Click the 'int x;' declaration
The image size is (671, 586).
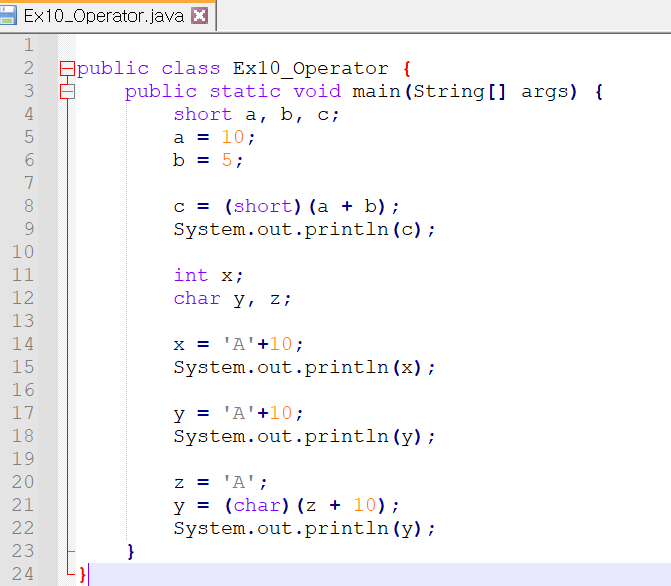tap(208, 275)
